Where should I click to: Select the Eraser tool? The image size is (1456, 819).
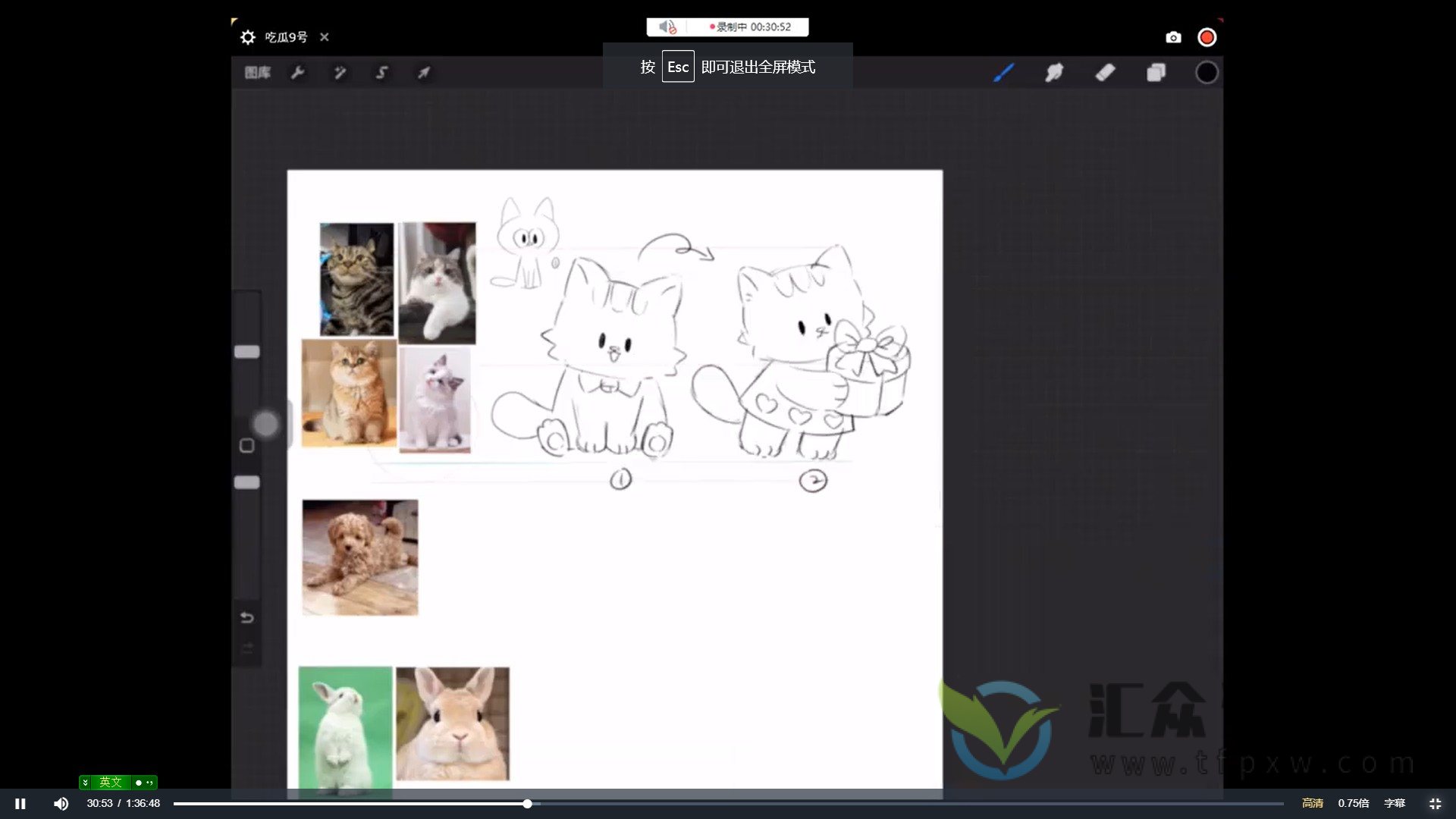[x=1105, y=73]
